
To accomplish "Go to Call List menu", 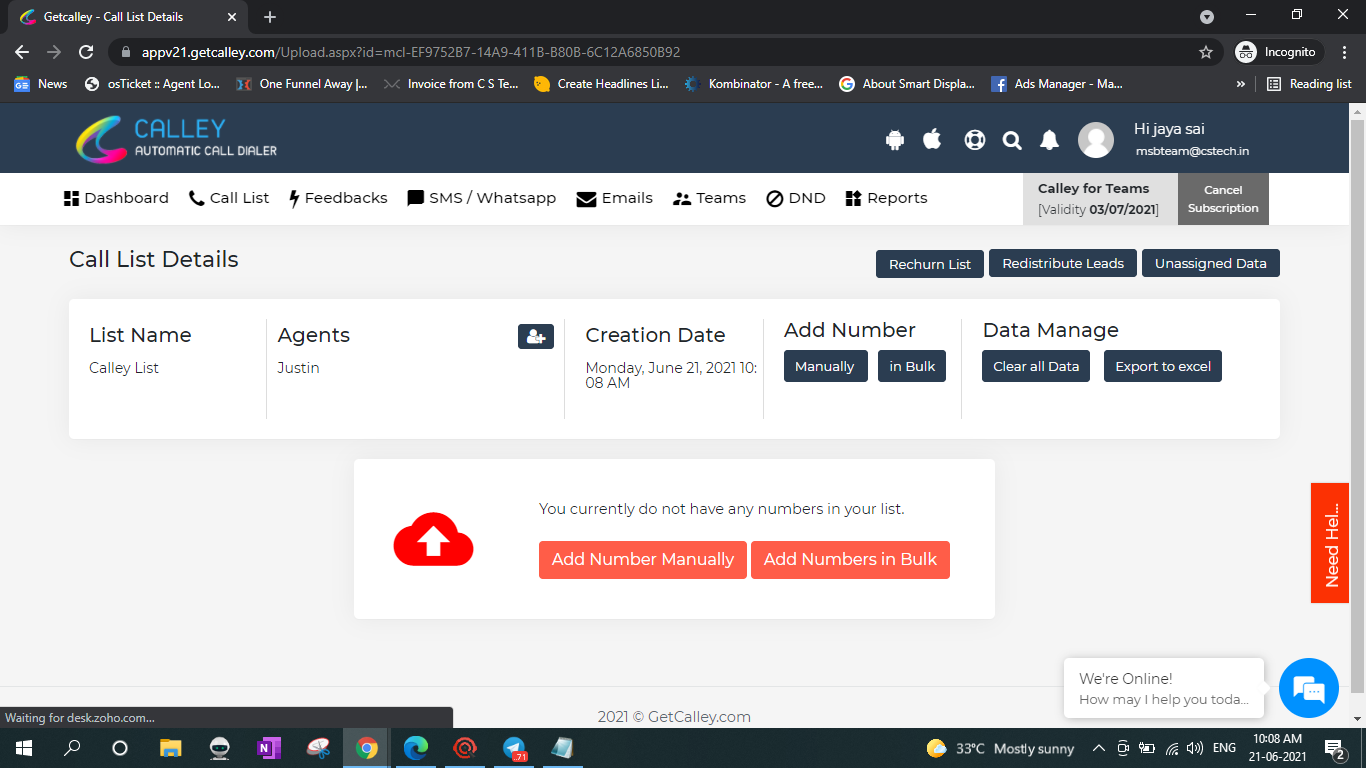I will pyautogui.click(x=229, y=198).
